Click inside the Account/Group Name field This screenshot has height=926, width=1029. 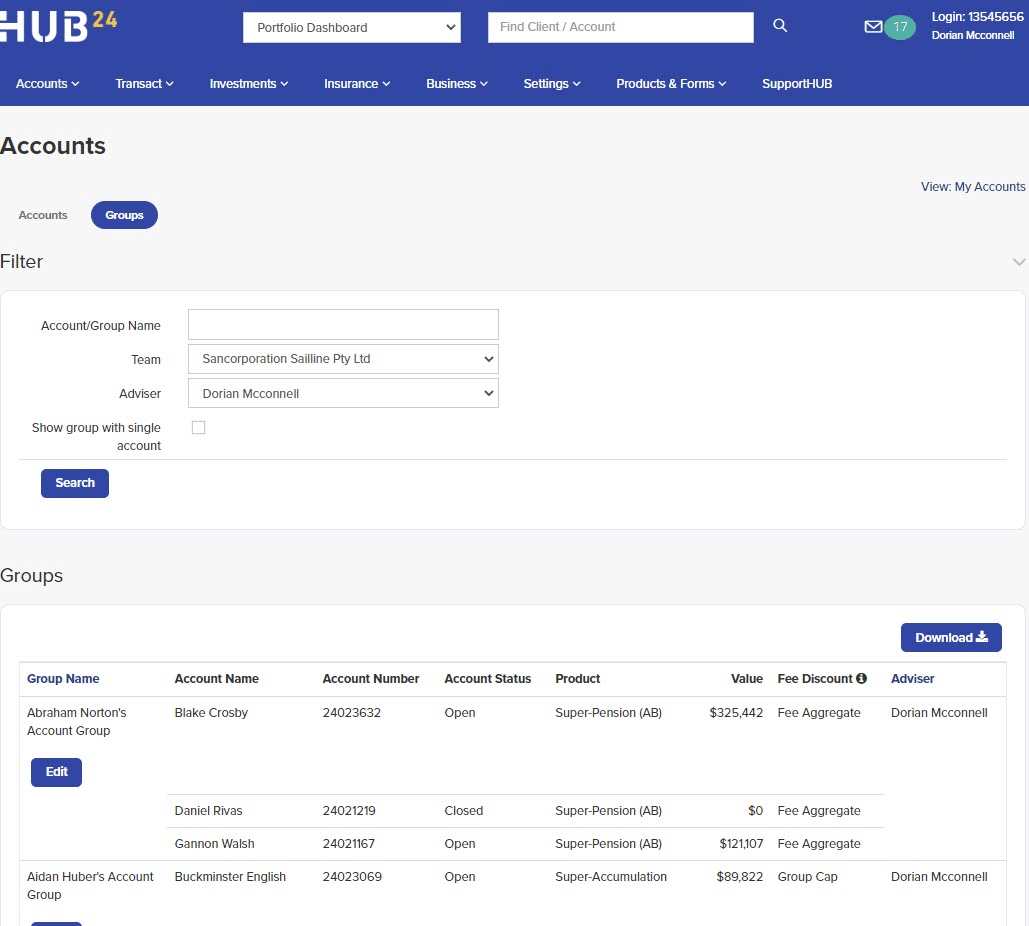click(x=343, y=324)
